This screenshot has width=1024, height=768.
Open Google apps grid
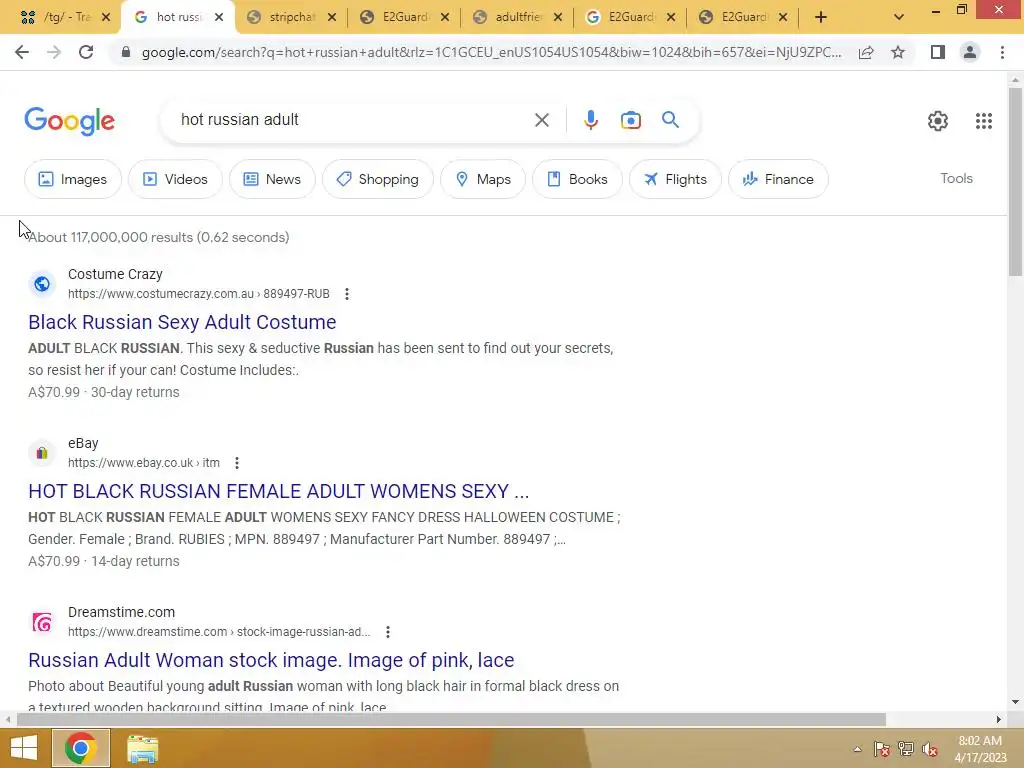(984, 121)
